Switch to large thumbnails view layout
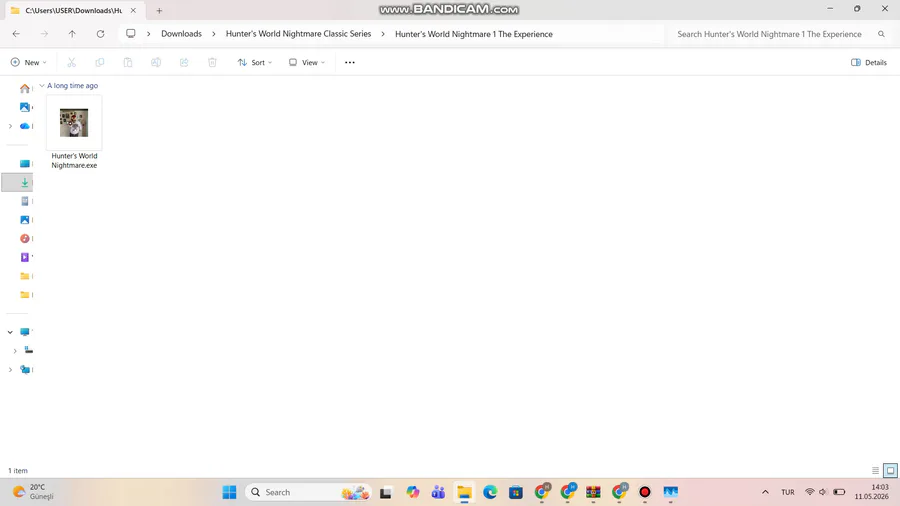Viewport: 900px width, 506px height. 890,470
